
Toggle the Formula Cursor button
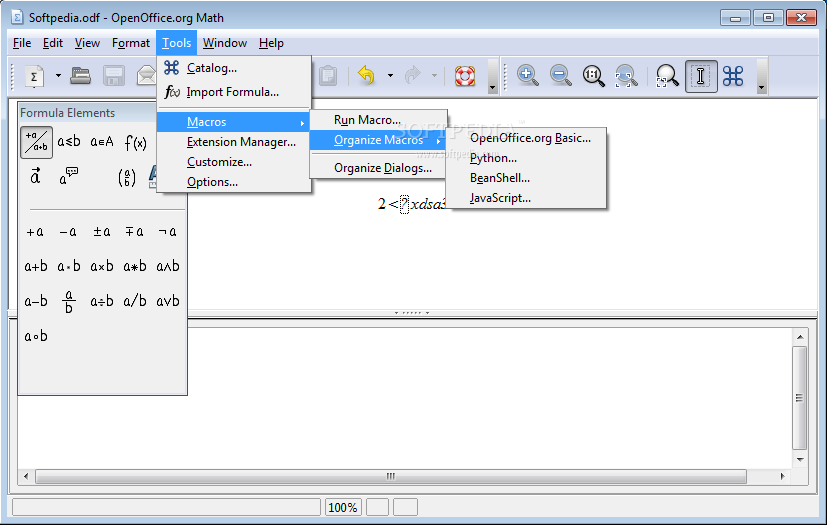701,76
